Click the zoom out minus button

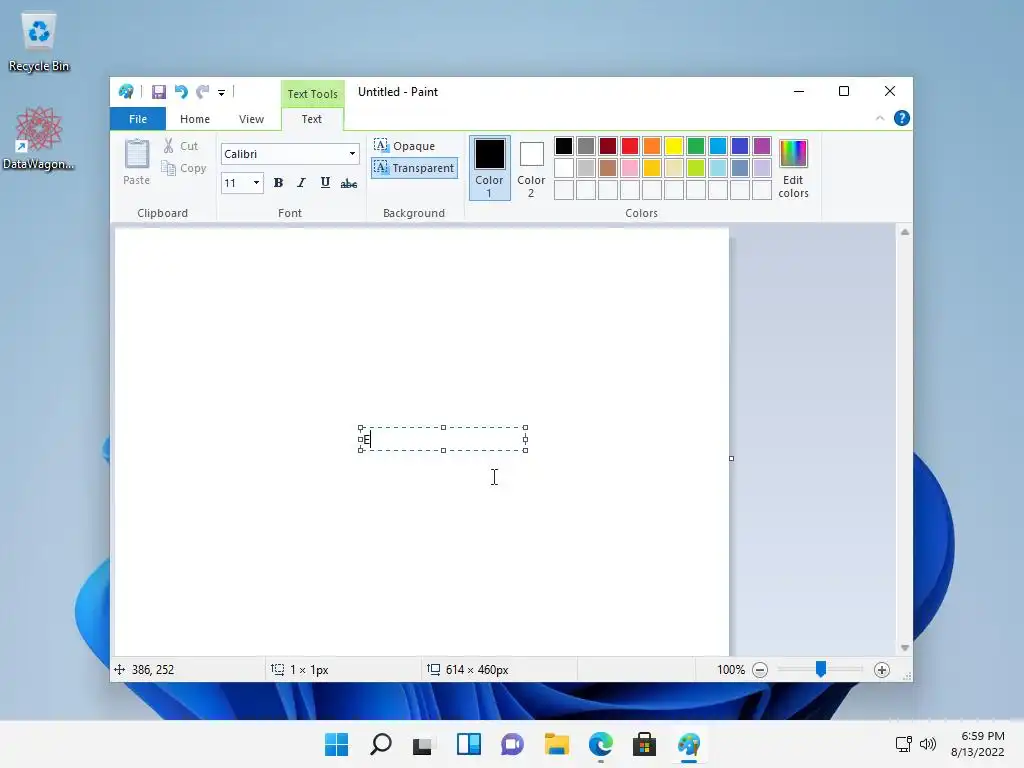click(x=760, y=670)
